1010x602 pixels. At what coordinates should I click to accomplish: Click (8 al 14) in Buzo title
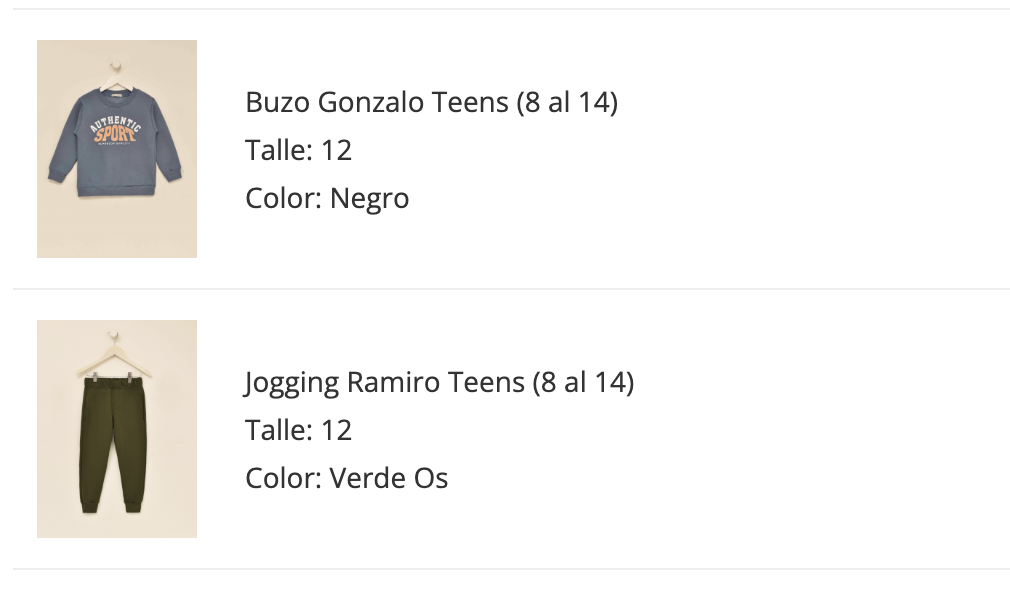(567, 102)
